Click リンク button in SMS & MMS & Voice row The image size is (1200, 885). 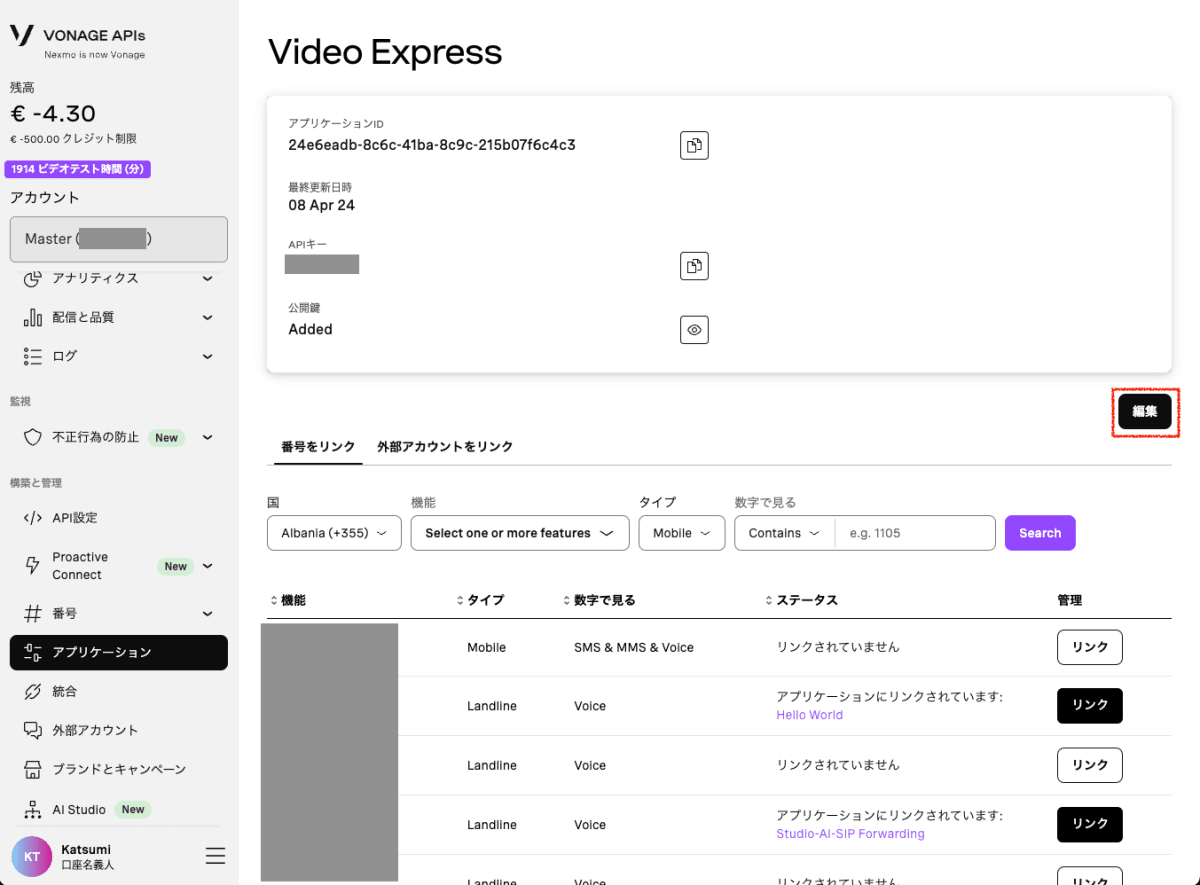[x=1090, y=647]
